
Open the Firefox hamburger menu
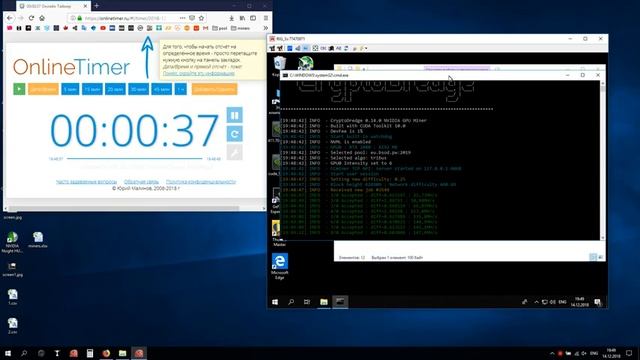[x=266, y=18]
